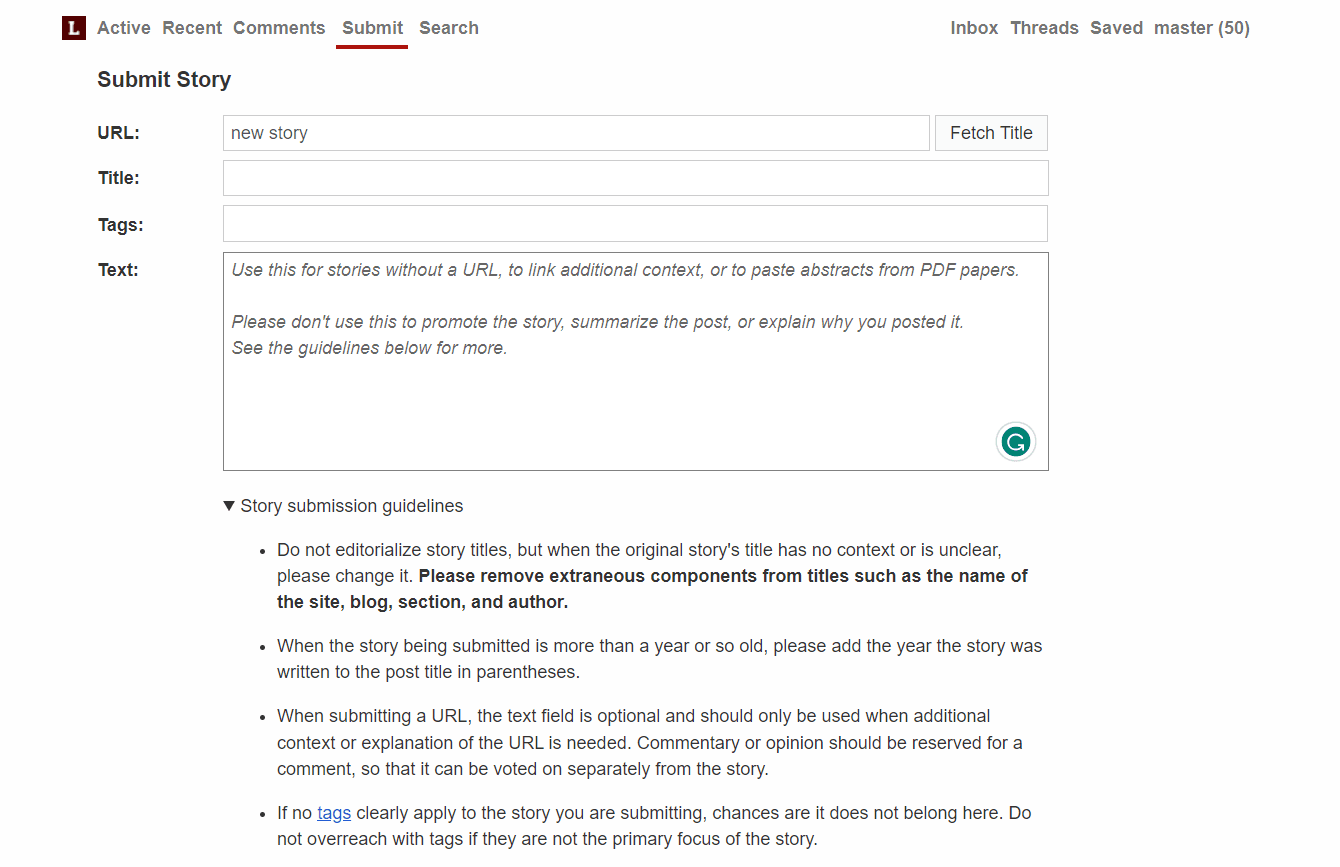The height and width of the screenshot is (867, 1340).
Task: Open the Grammarly icon in the text area
Action: pos(1015,442)
